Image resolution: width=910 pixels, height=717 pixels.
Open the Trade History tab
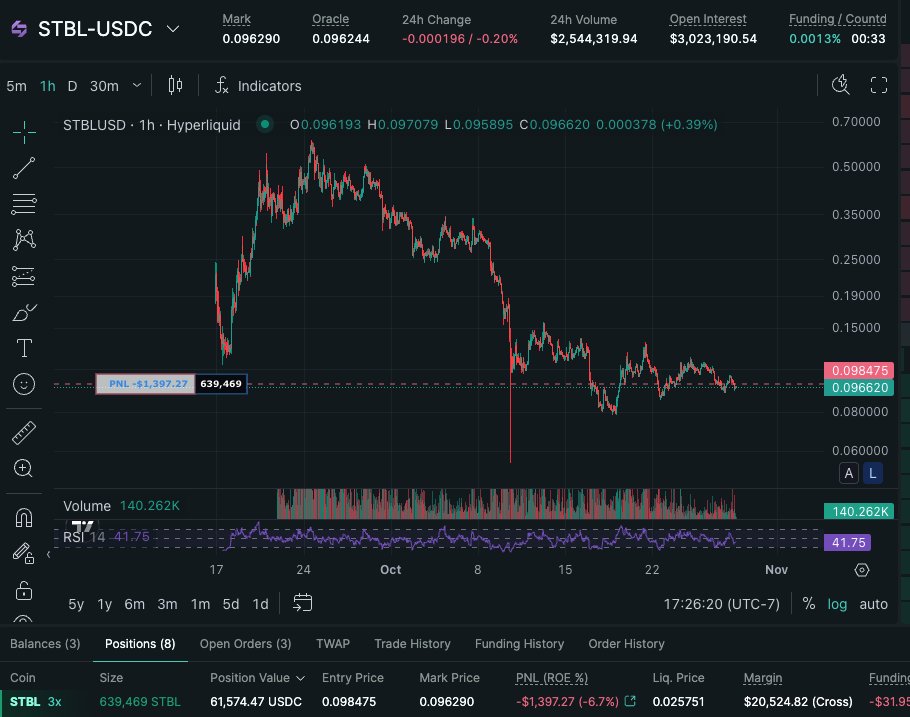click(x=412, y=643)
